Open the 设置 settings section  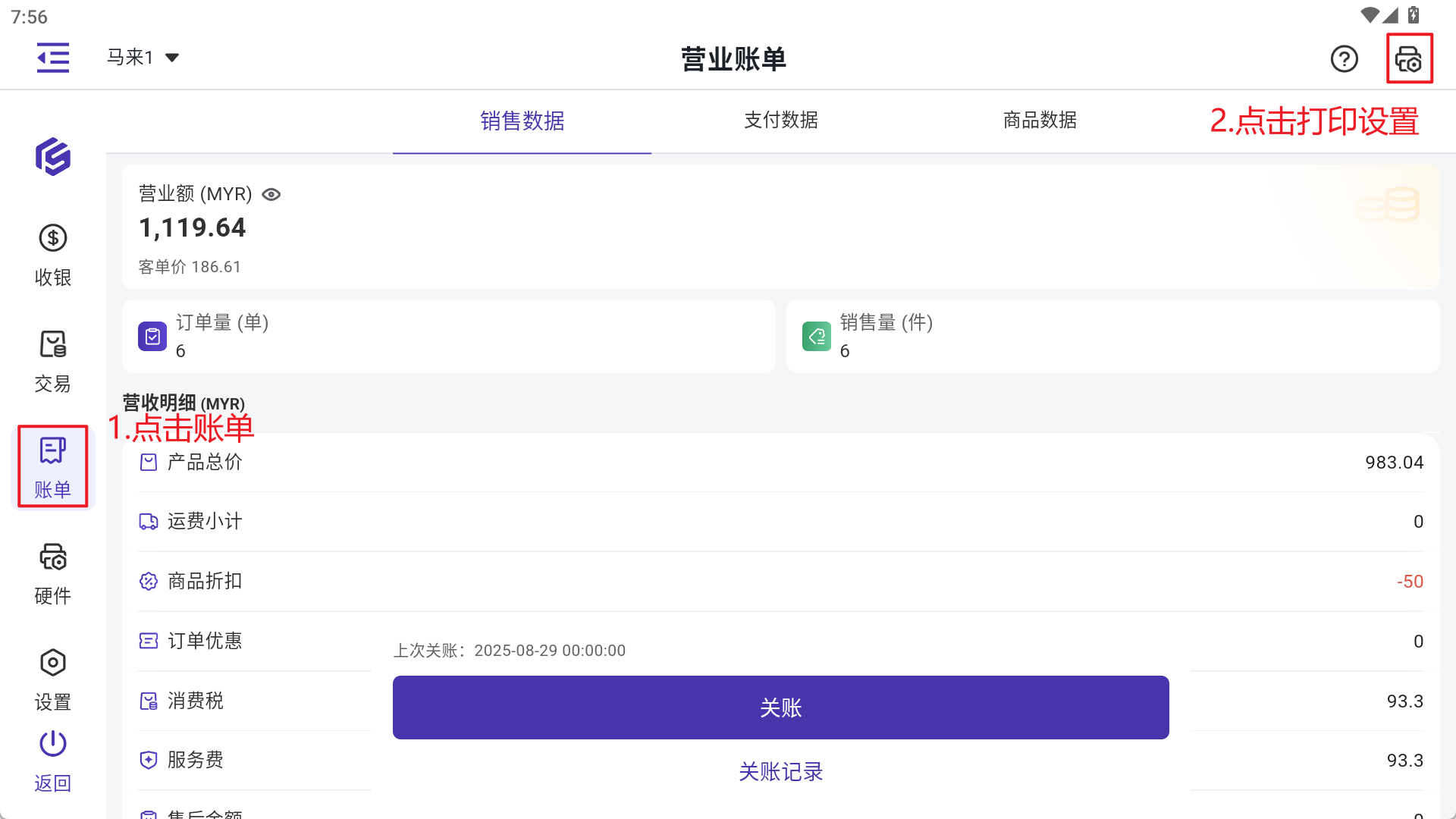52,679
